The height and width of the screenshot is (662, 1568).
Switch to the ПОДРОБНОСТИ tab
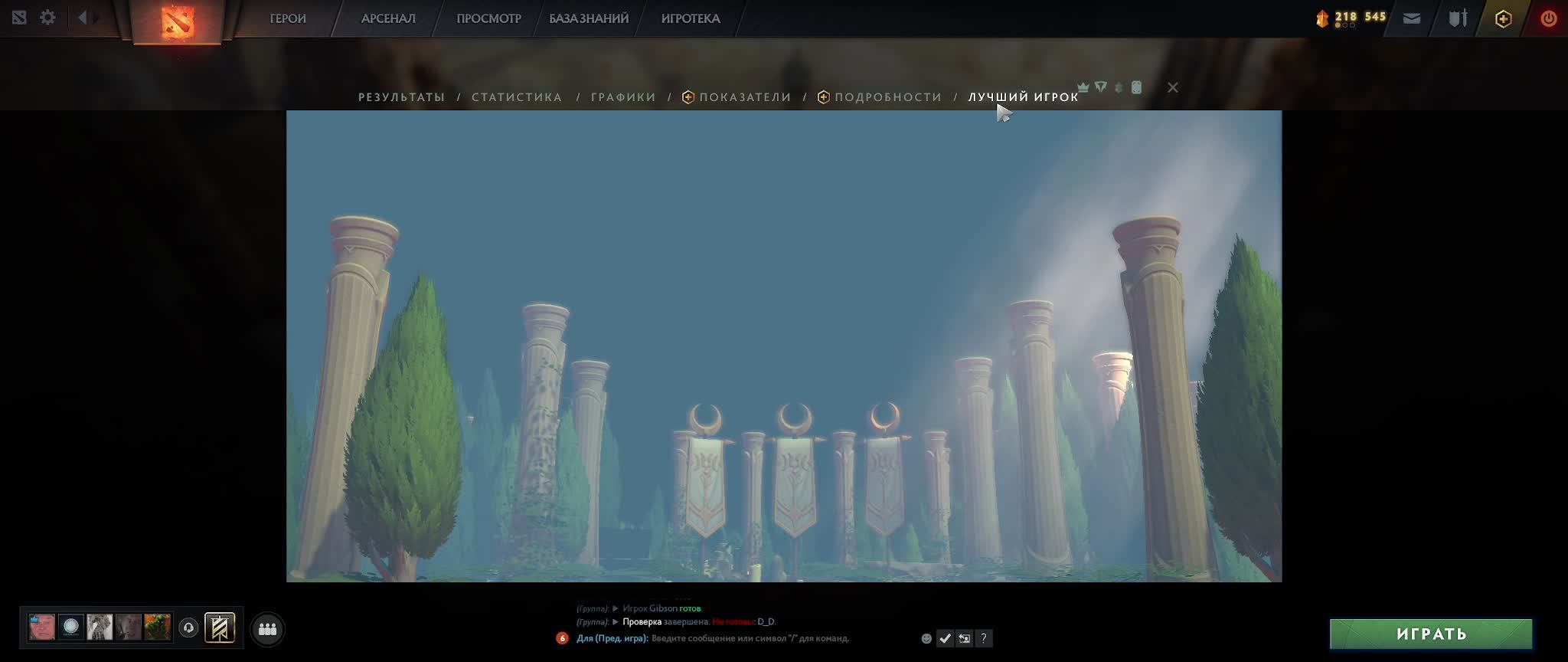(x=888, y=97)
